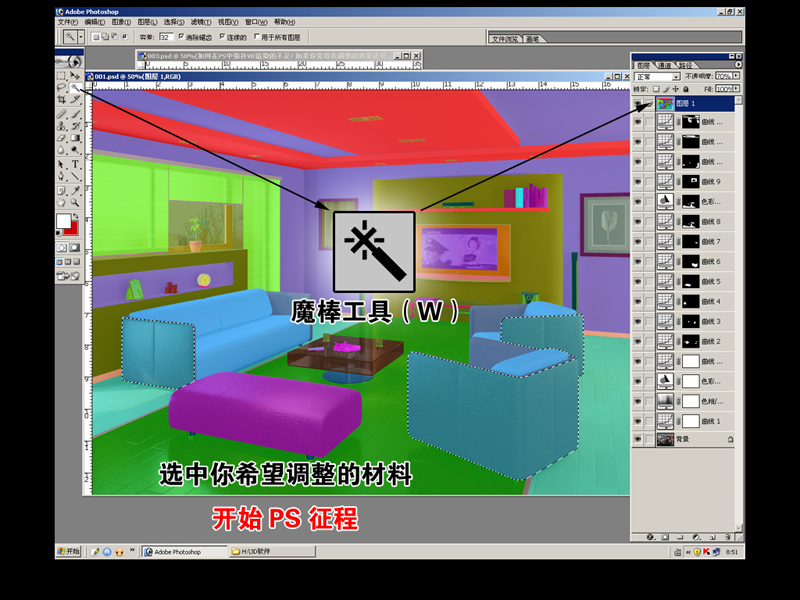This screenshot has width=800, height=600.
Task: Select the Clone Stamp tool
Action: click(x=61, y=126)
